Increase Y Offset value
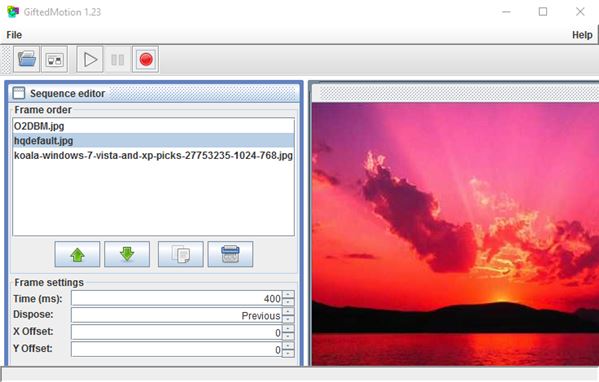Viewport: 599px width, 382px height. (288, 346)
